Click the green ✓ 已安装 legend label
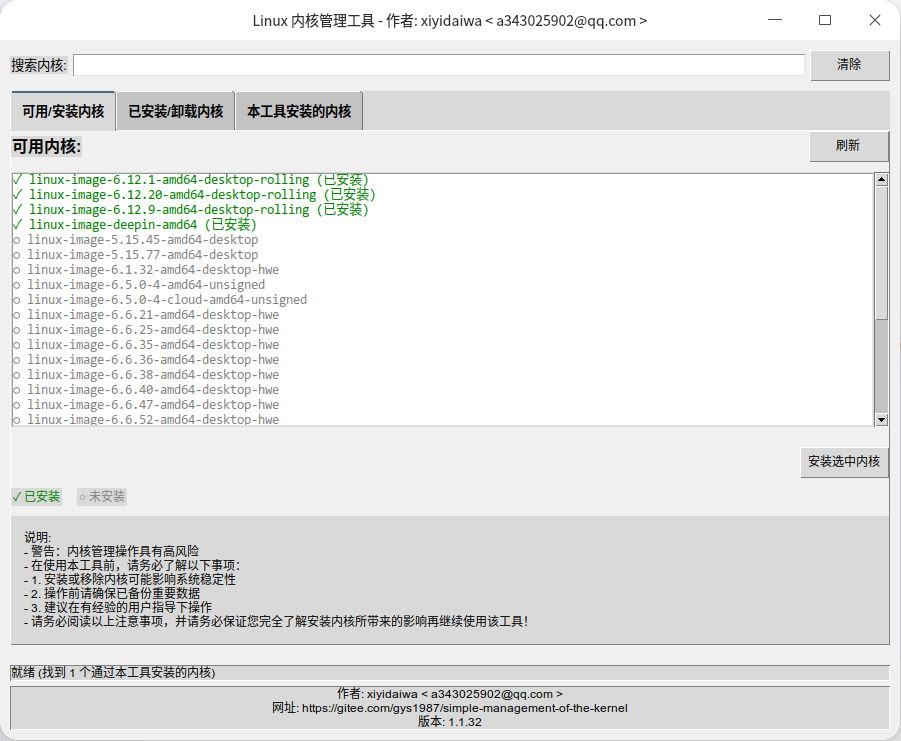 point(36,496)
